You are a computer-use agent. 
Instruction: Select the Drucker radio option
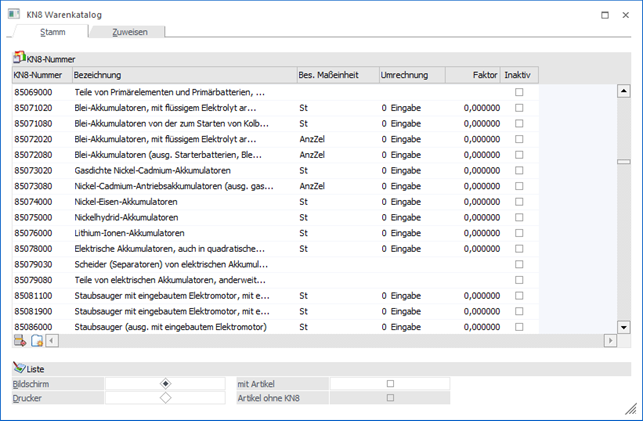165,398
